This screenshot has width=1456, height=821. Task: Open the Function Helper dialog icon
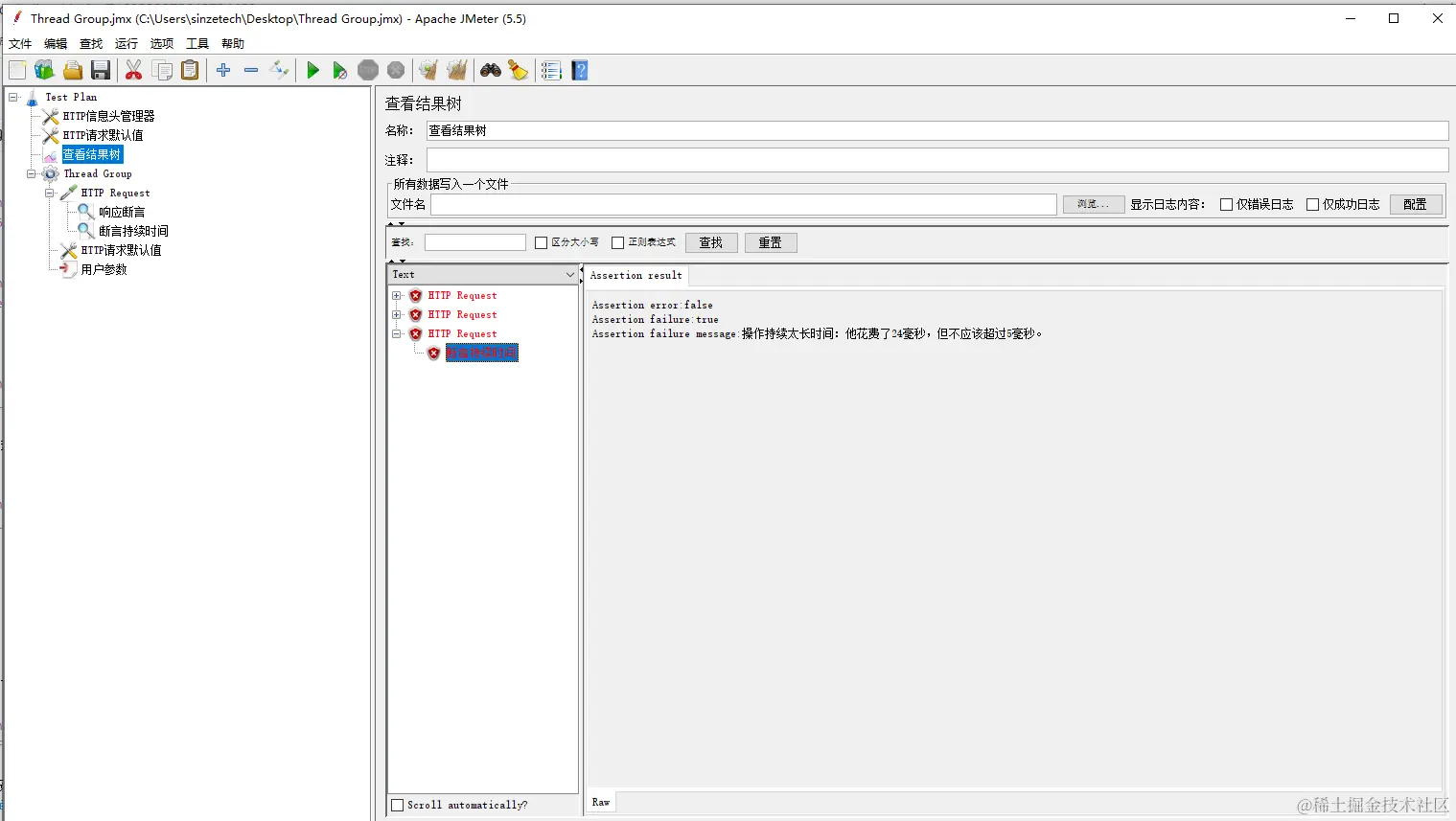[x=551, y=70]
